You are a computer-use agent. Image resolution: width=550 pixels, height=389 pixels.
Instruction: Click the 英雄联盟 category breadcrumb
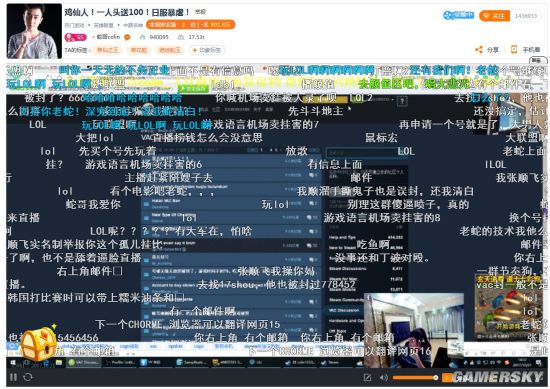[103, 25]
